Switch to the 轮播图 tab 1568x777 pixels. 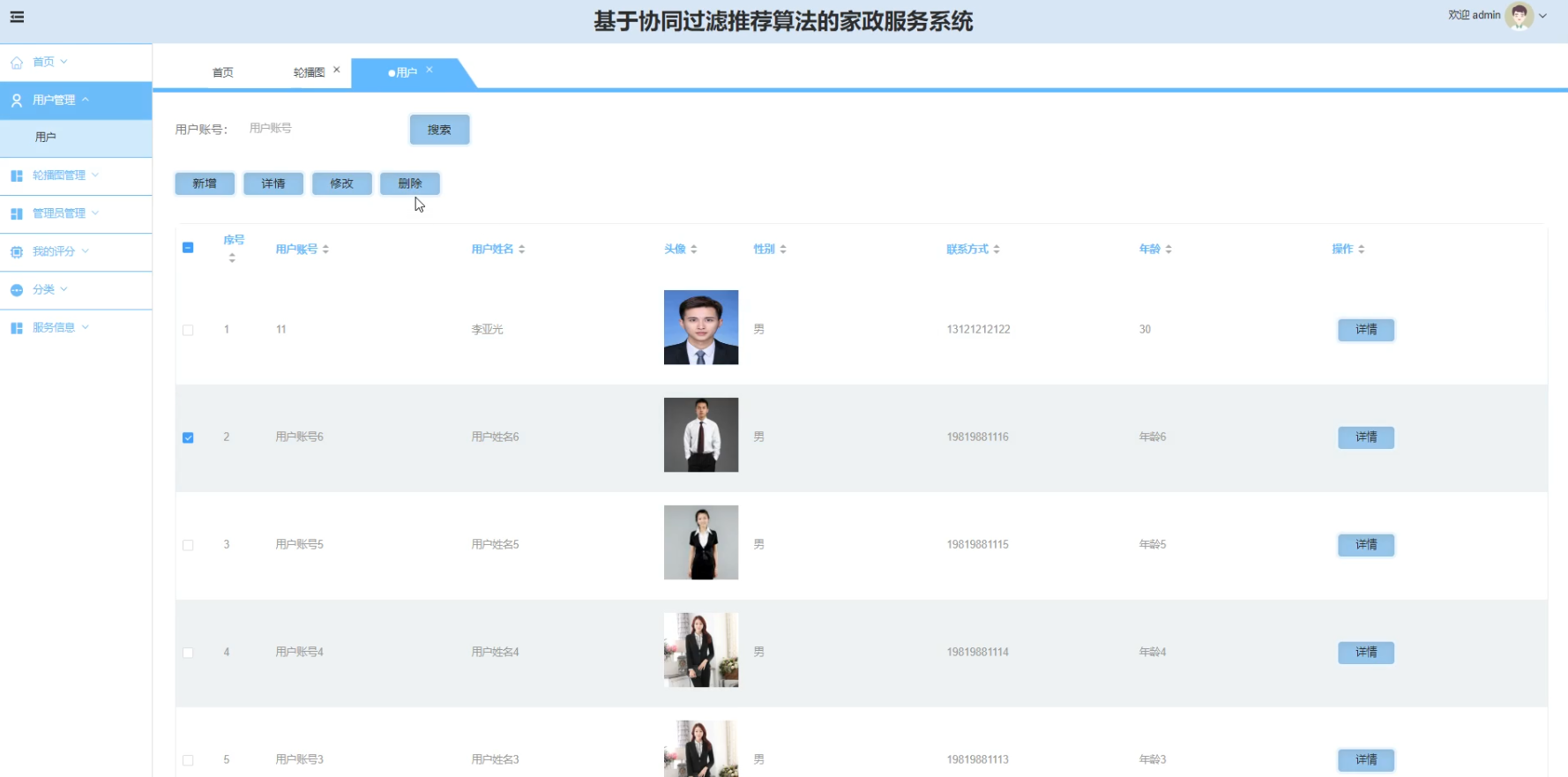(309, 72)
